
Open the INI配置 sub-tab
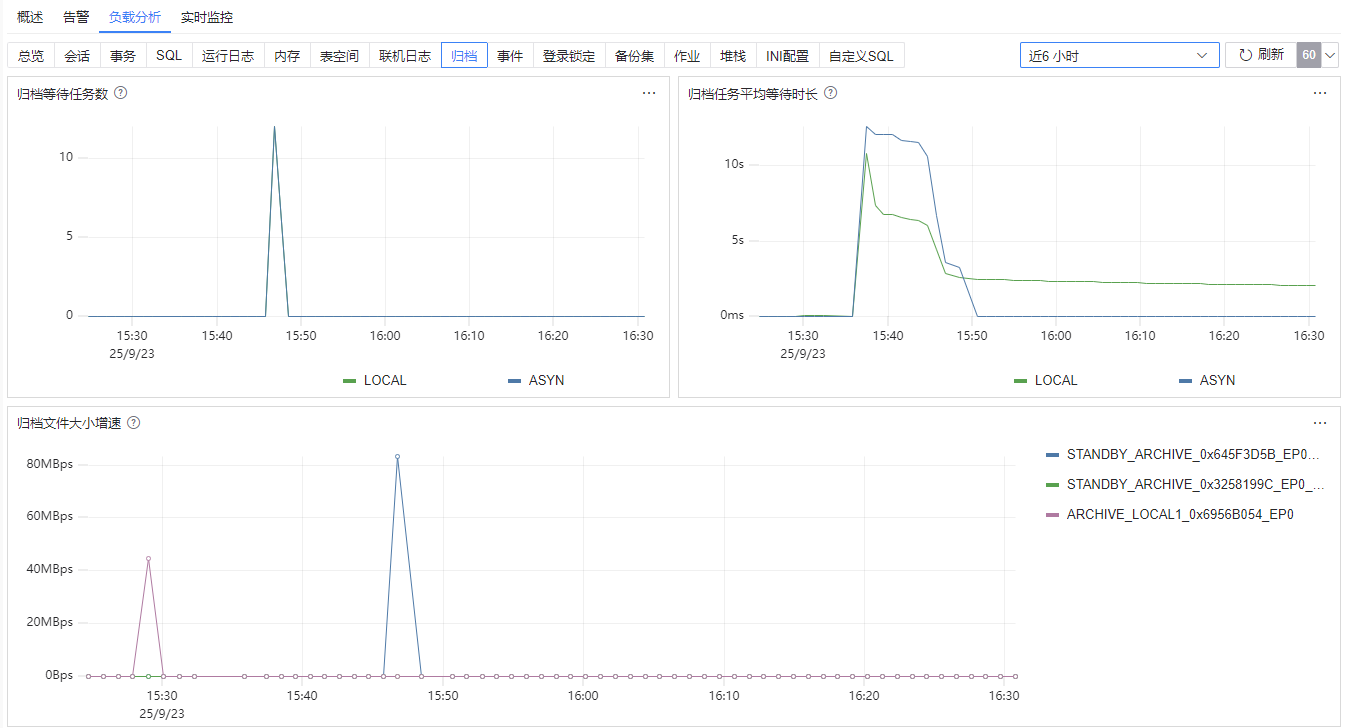coord(788,56)
